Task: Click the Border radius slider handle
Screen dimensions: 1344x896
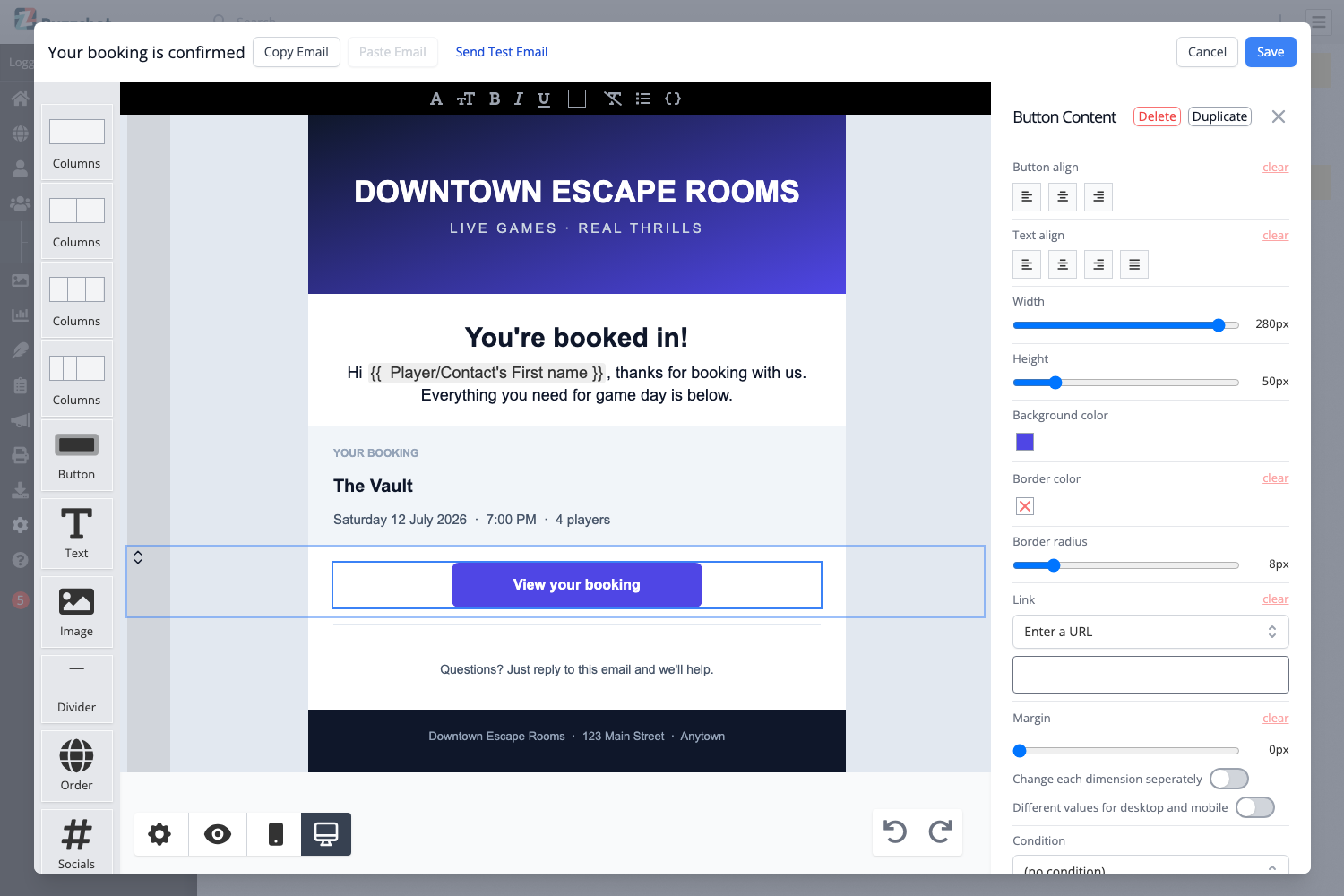Action: click(1054, 565)
